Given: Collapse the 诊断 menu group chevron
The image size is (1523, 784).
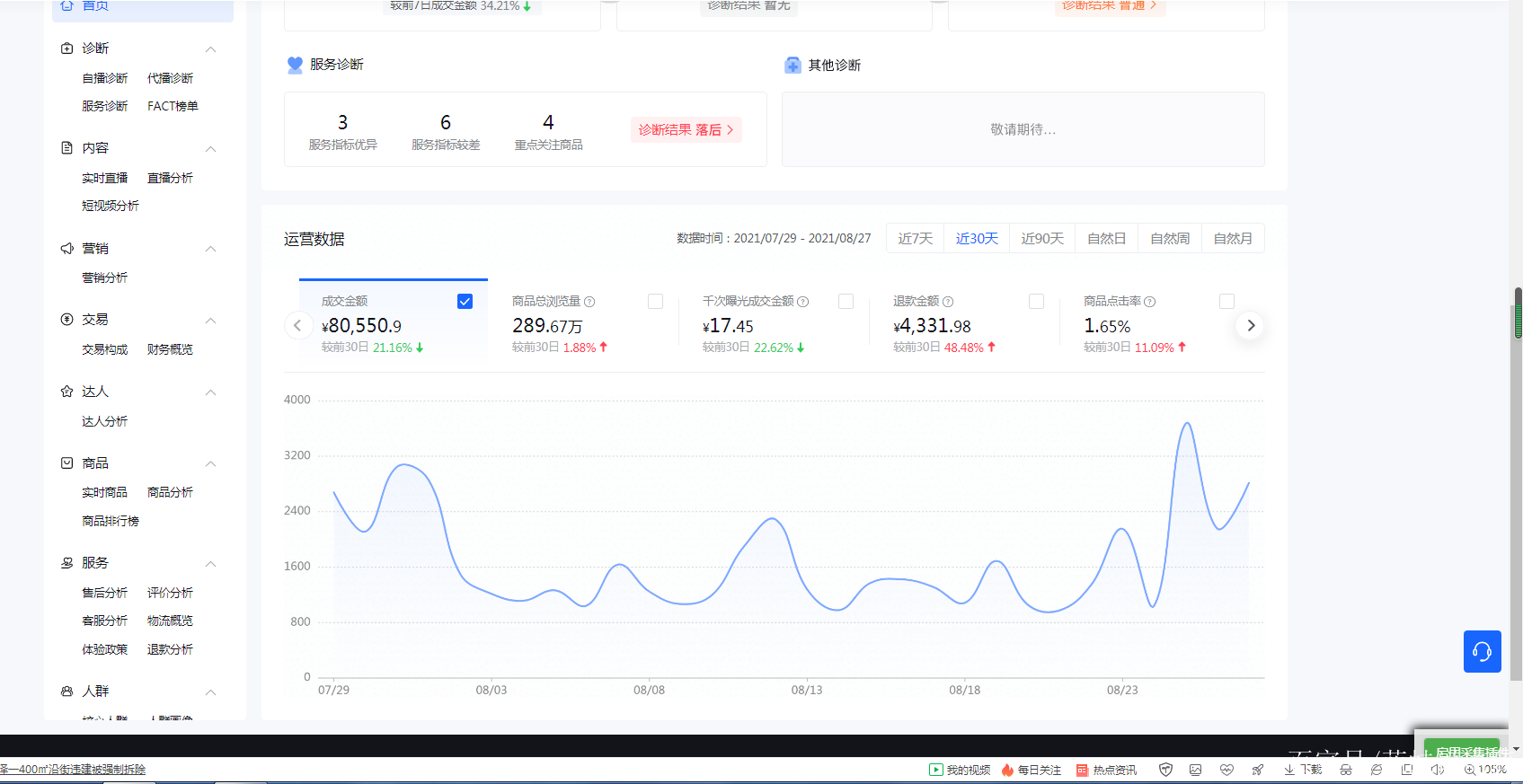Looking at the screenshot, I should point(210,49).
